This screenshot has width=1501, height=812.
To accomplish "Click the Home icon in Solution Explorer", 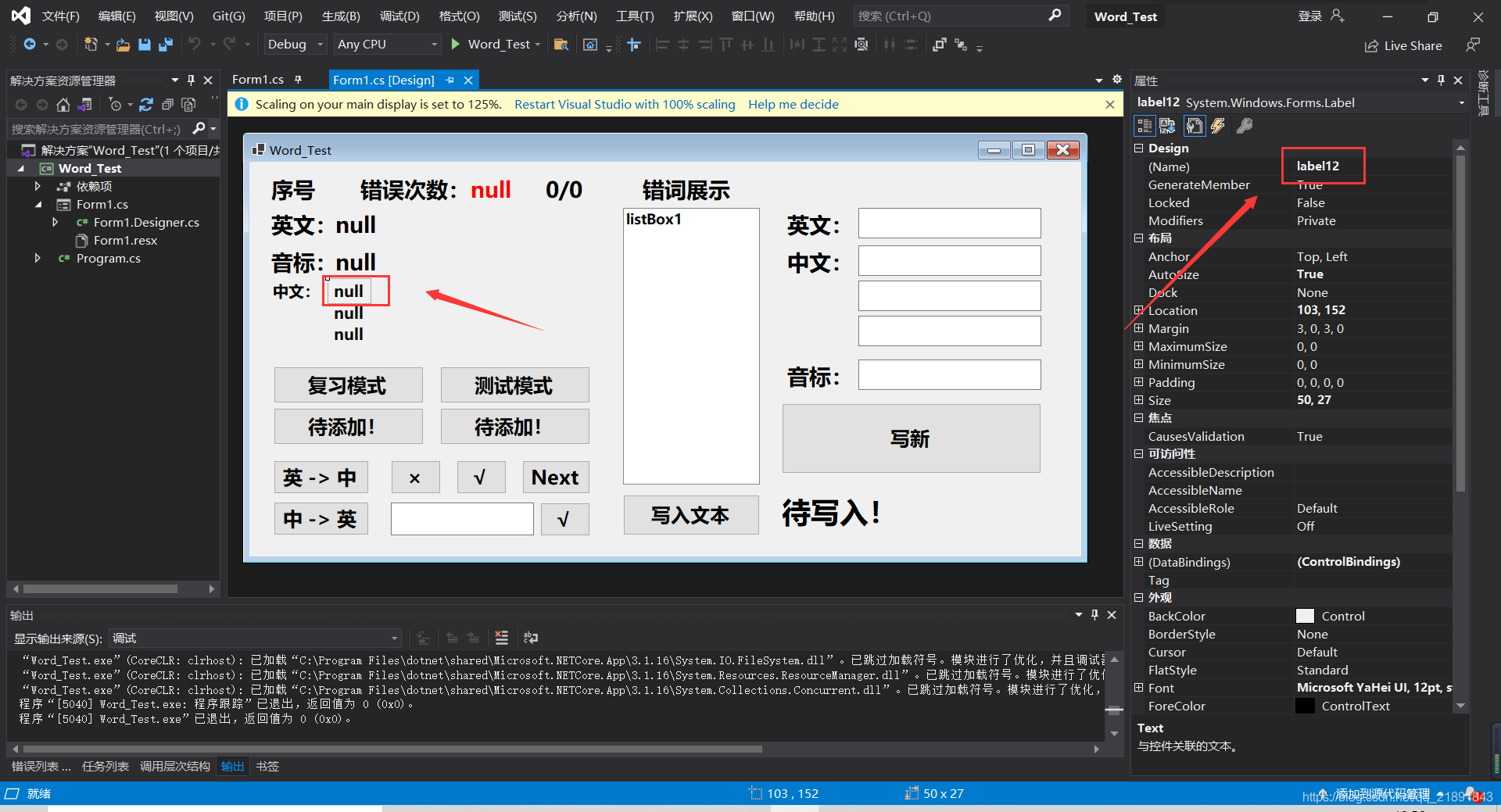I will pyautogui.click(x=63, y=105).
